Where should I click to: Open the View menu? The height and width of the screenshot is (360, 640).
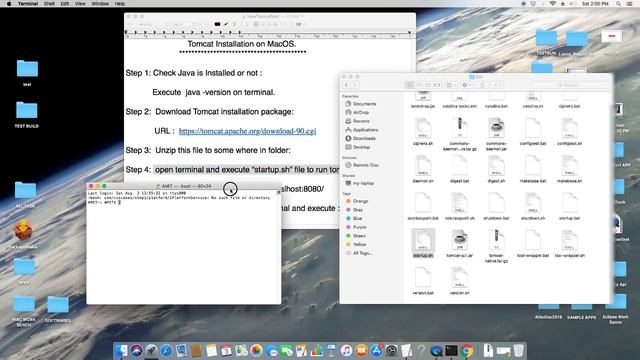tap(80, 4)
